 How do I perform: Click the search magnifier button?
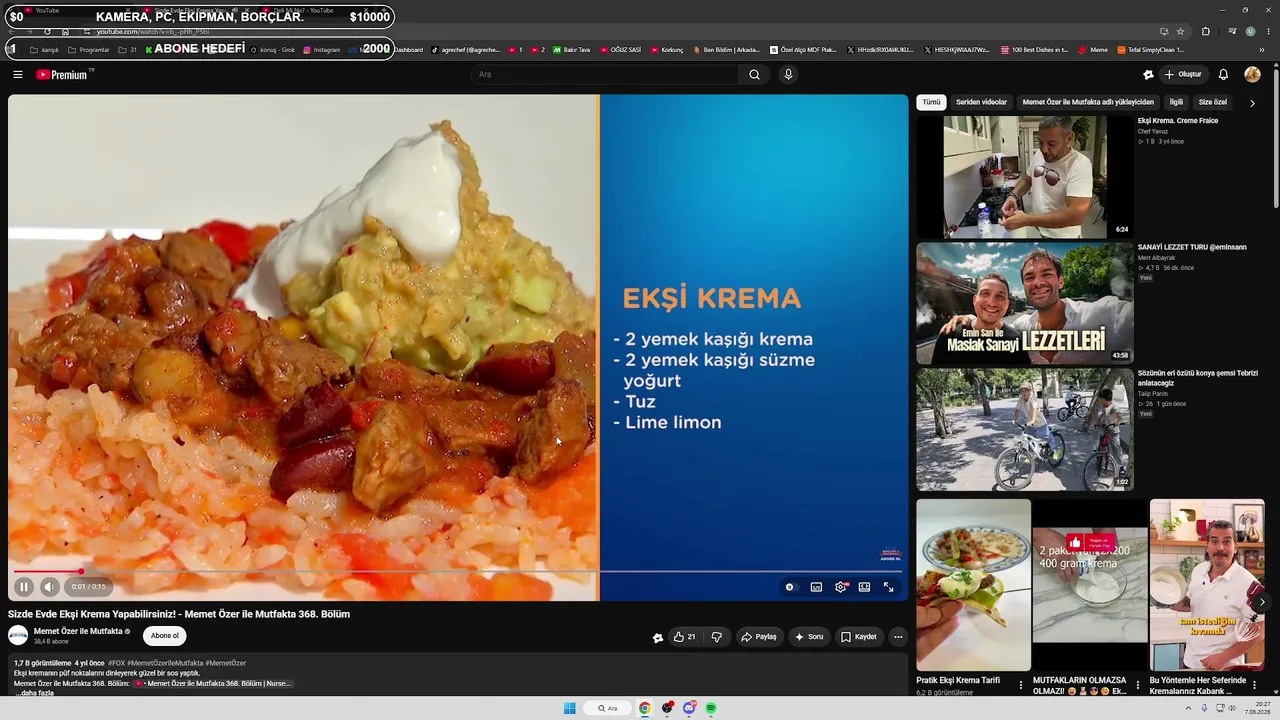point(754,74)
